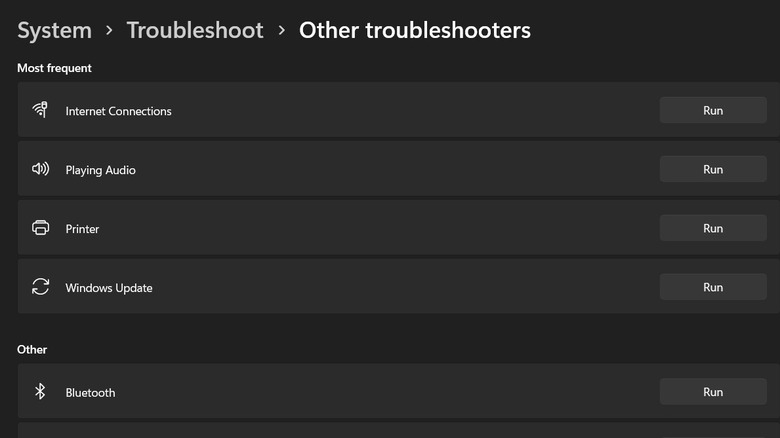Select the Internet Connections label text

[118, 111]
